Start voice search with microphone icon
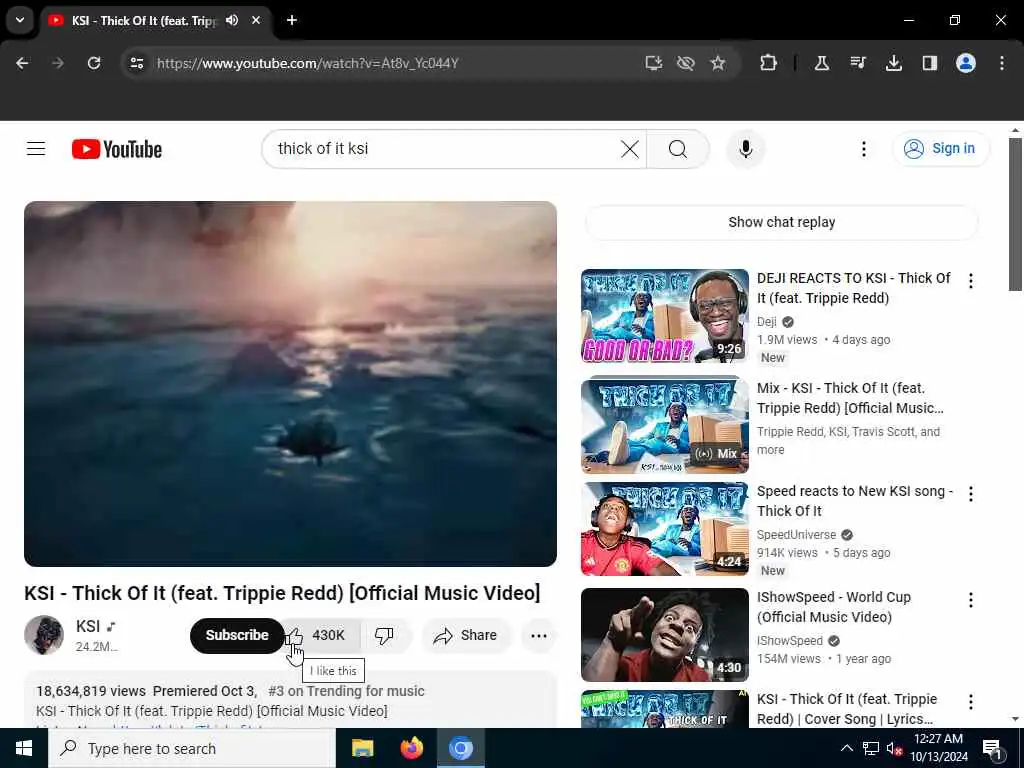The width and height of the screenshot is (1024, 768). 745,149
